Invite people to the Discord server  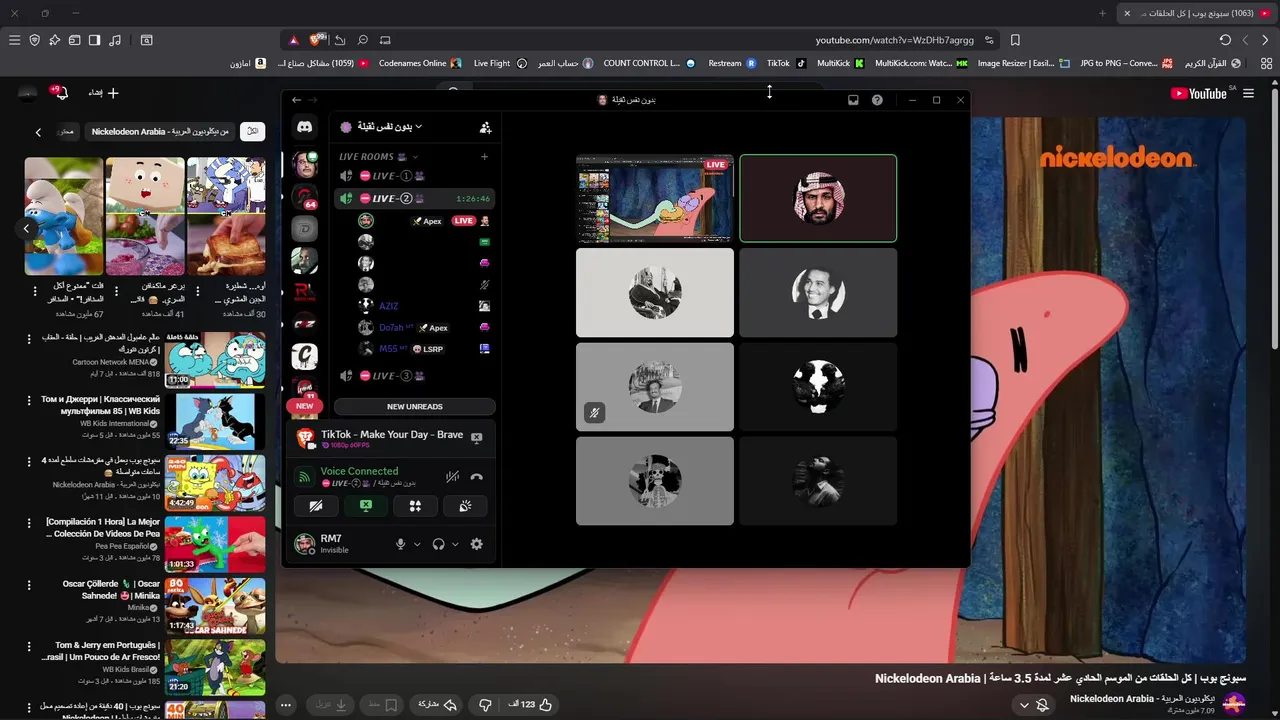485,127
